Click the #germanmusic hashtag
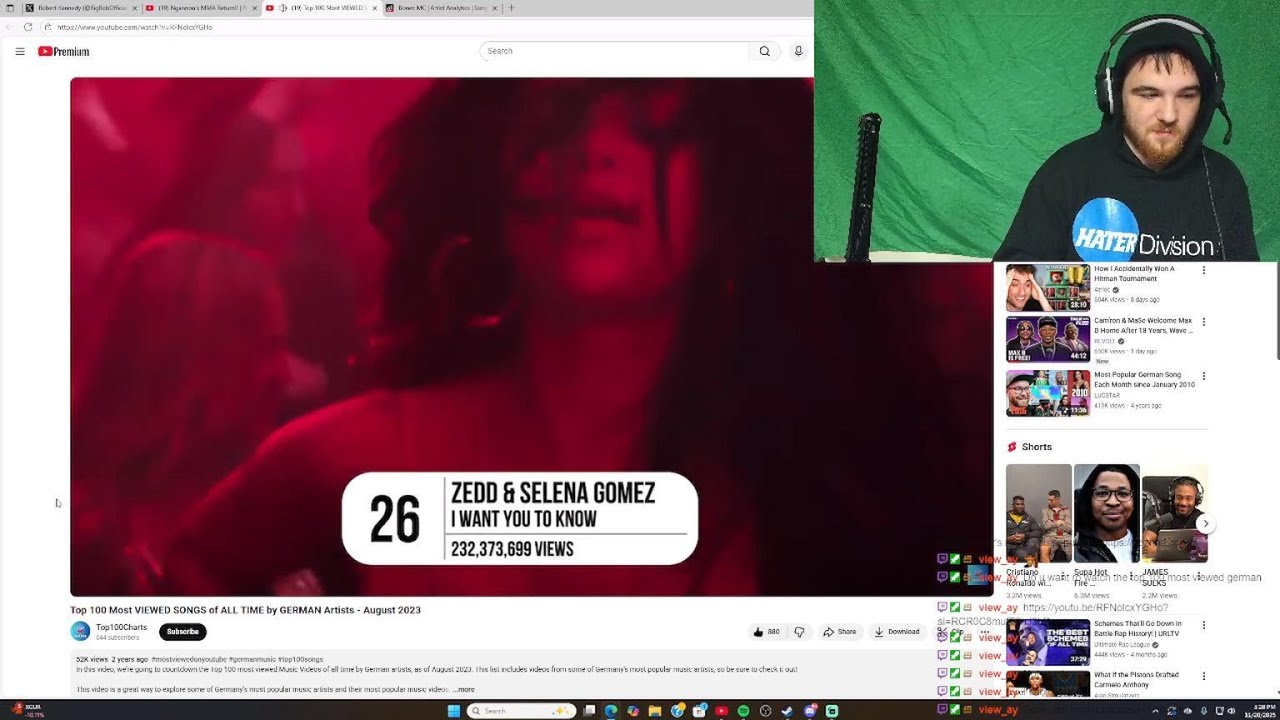 point(252,660)
